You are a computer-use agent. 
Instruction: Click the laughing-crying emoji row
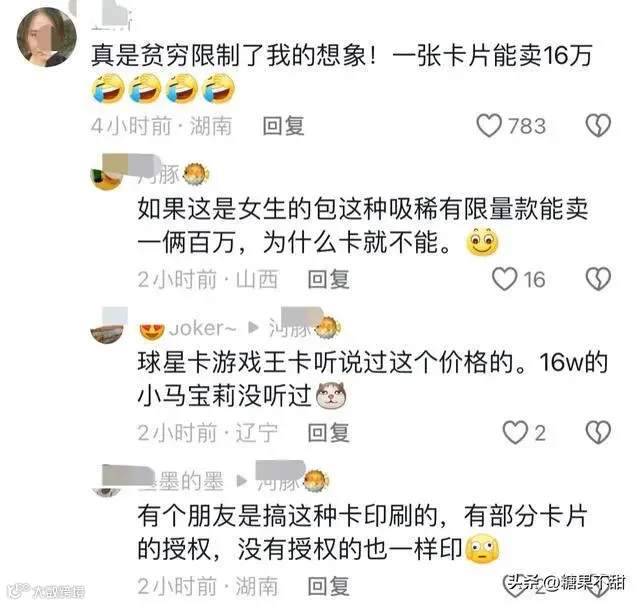(x=163, y=89)
